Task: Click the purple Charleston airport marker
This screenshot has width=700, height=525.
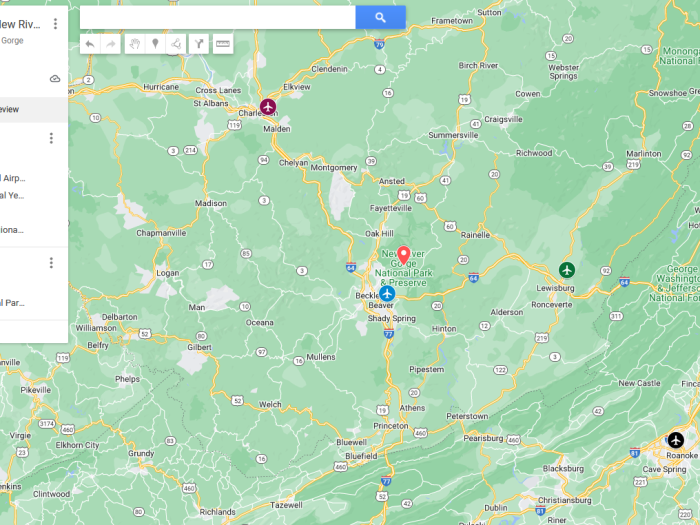Action: tap(268, 107)
